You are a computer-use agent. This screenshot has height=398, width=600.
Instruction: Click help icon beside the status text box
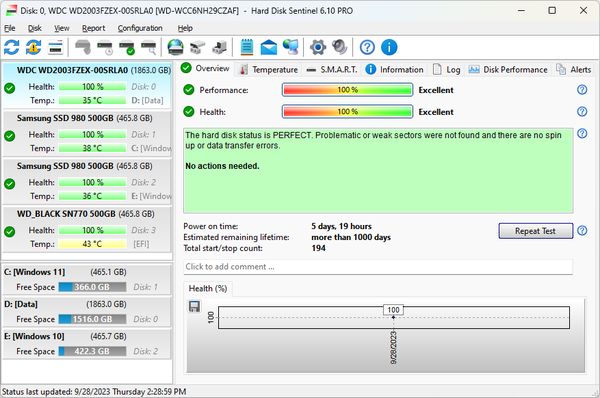582,133
